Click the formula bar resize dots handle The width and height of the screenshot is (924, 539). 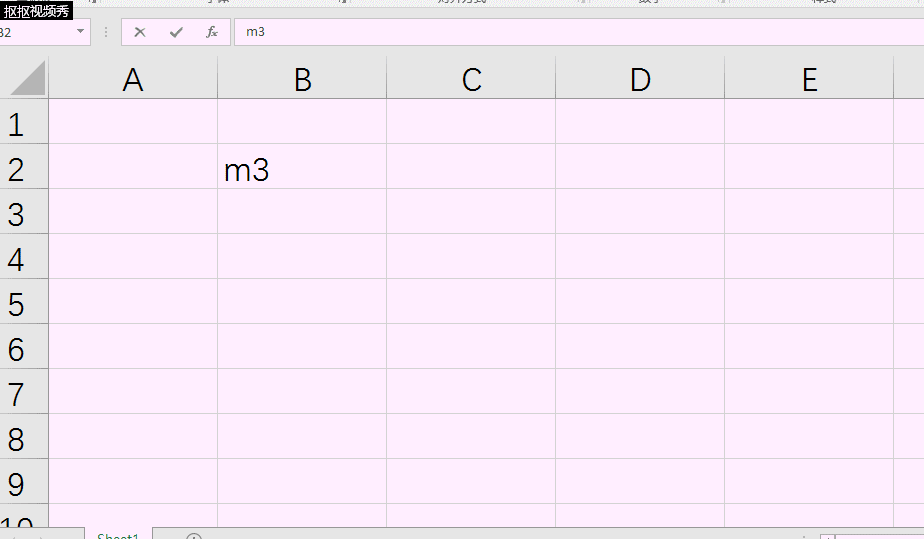pyautogui.click(x=106, y=32)
